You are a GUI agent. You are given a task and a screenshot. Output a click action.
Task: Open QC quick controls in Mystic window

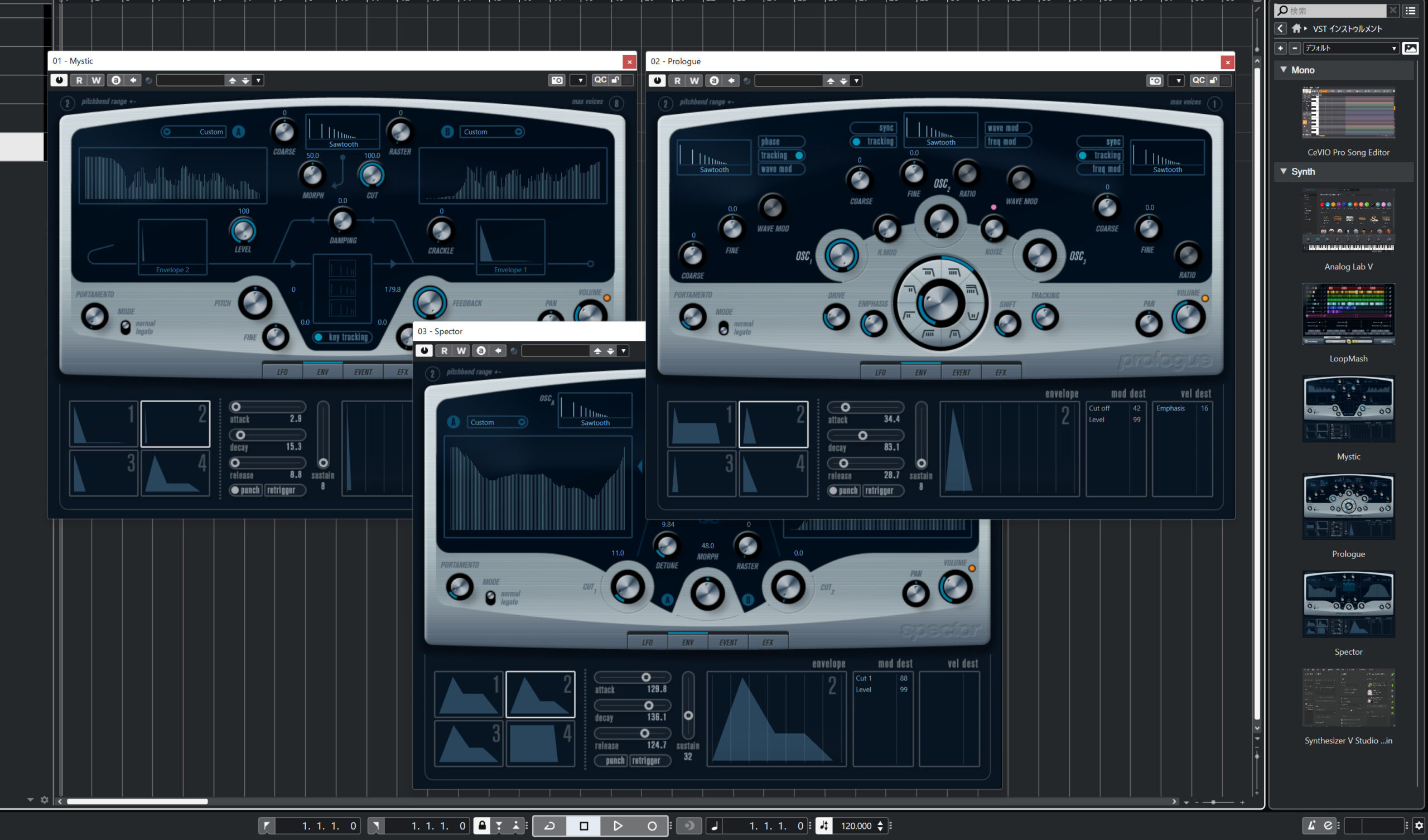pyautogui.click(x=600, y=80)
